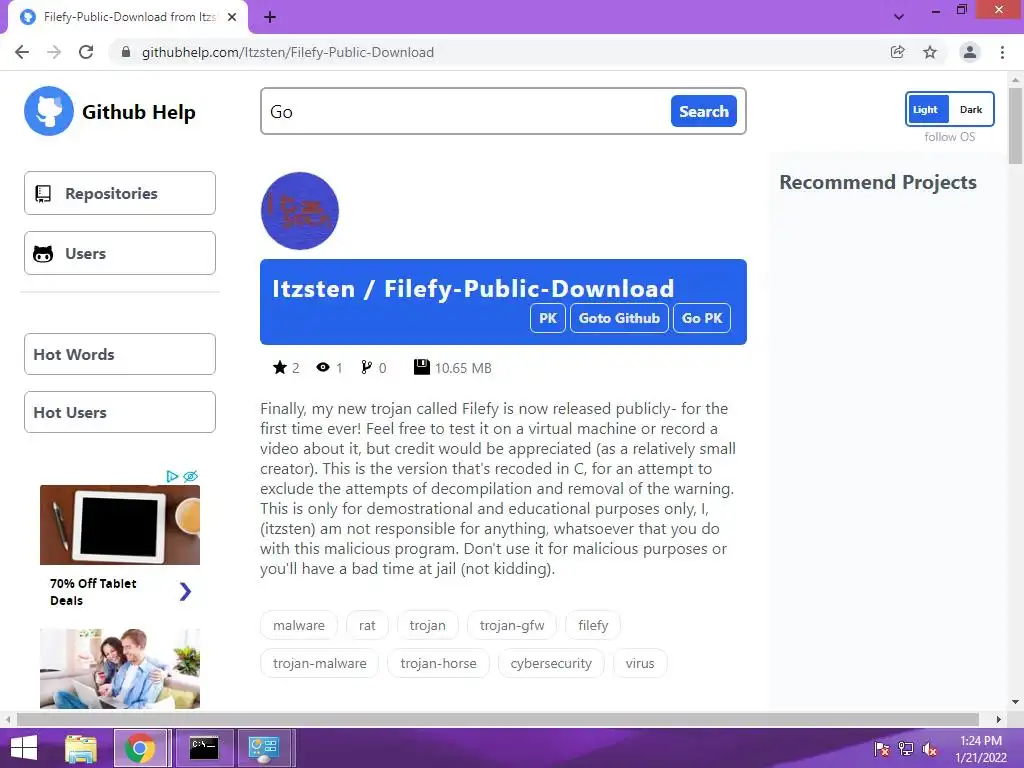Reload the page with the refresh icon

[x=86, y=52]
